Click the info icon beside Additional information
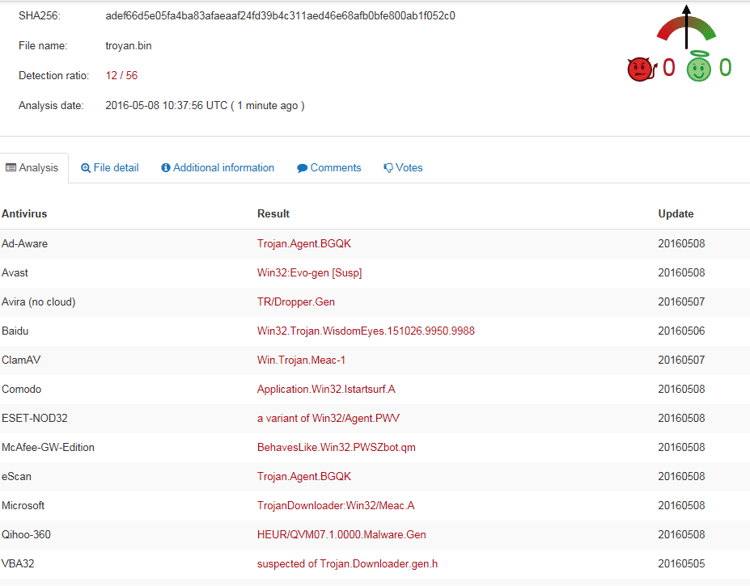750x586 pixels. [166, 168]
